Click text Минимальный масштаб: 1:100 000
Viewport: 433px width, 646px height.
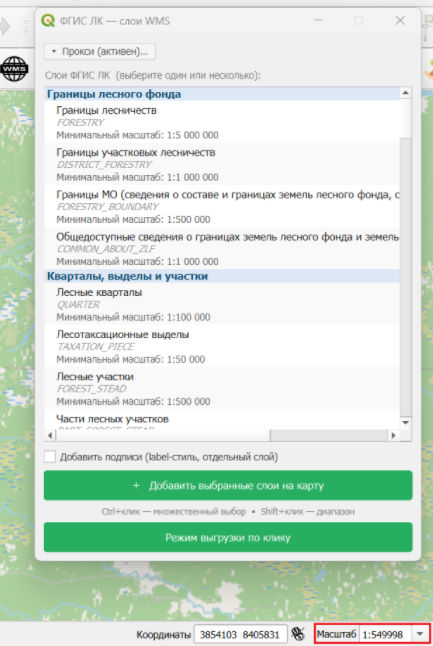click(x=133, y=317)
